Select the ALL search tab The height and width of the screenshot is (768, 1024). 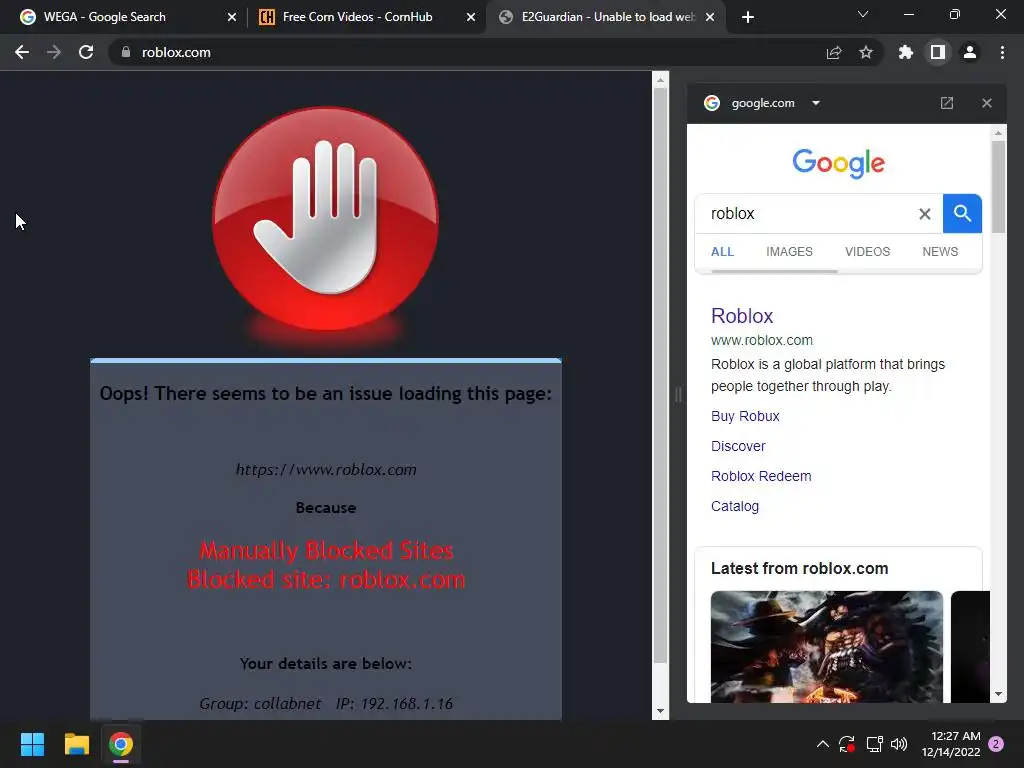point(722,251)
